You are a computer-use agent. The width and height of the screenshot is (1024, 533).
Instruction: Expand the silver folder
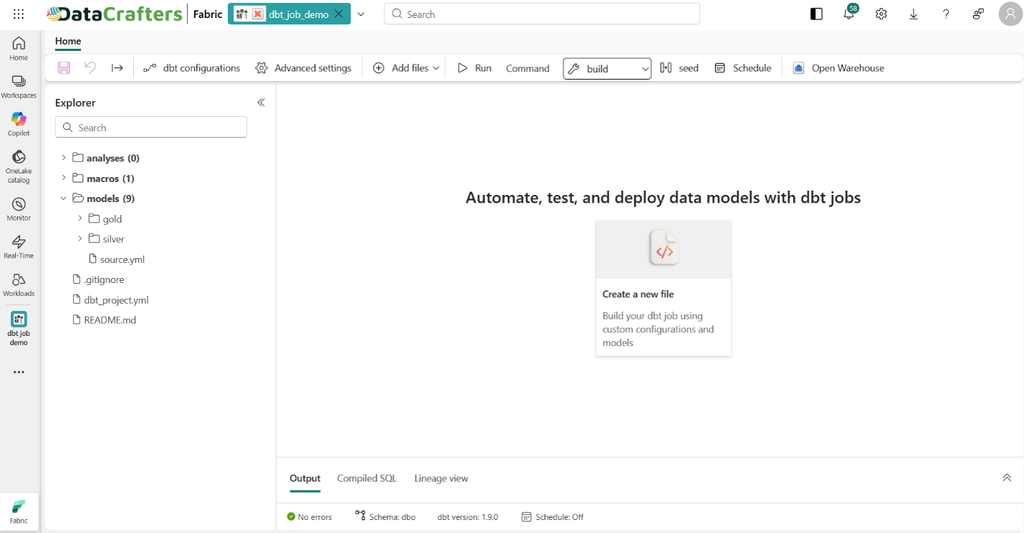tap(80, 238)
